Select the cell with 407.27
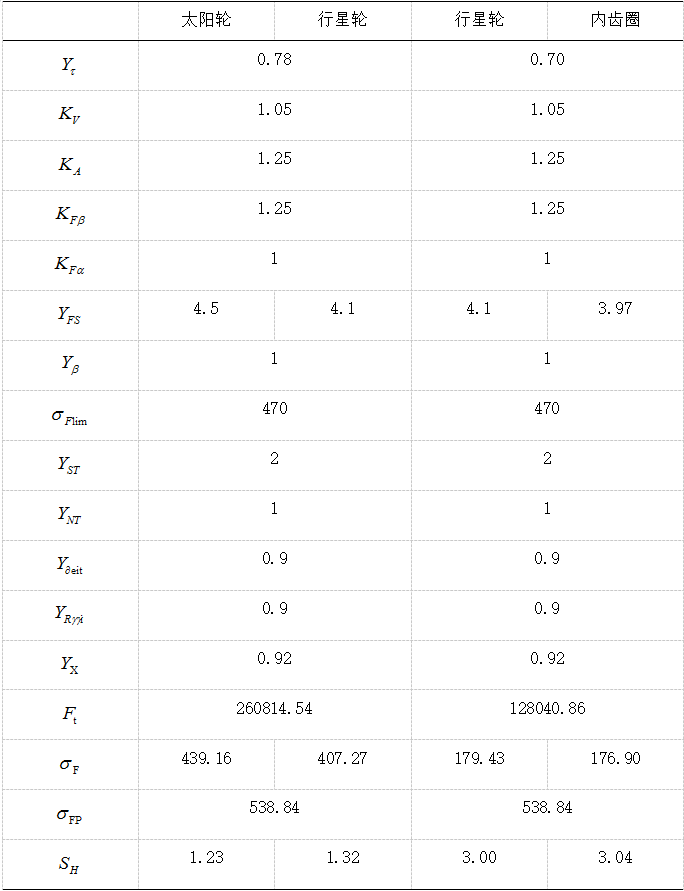 [342, 759]
